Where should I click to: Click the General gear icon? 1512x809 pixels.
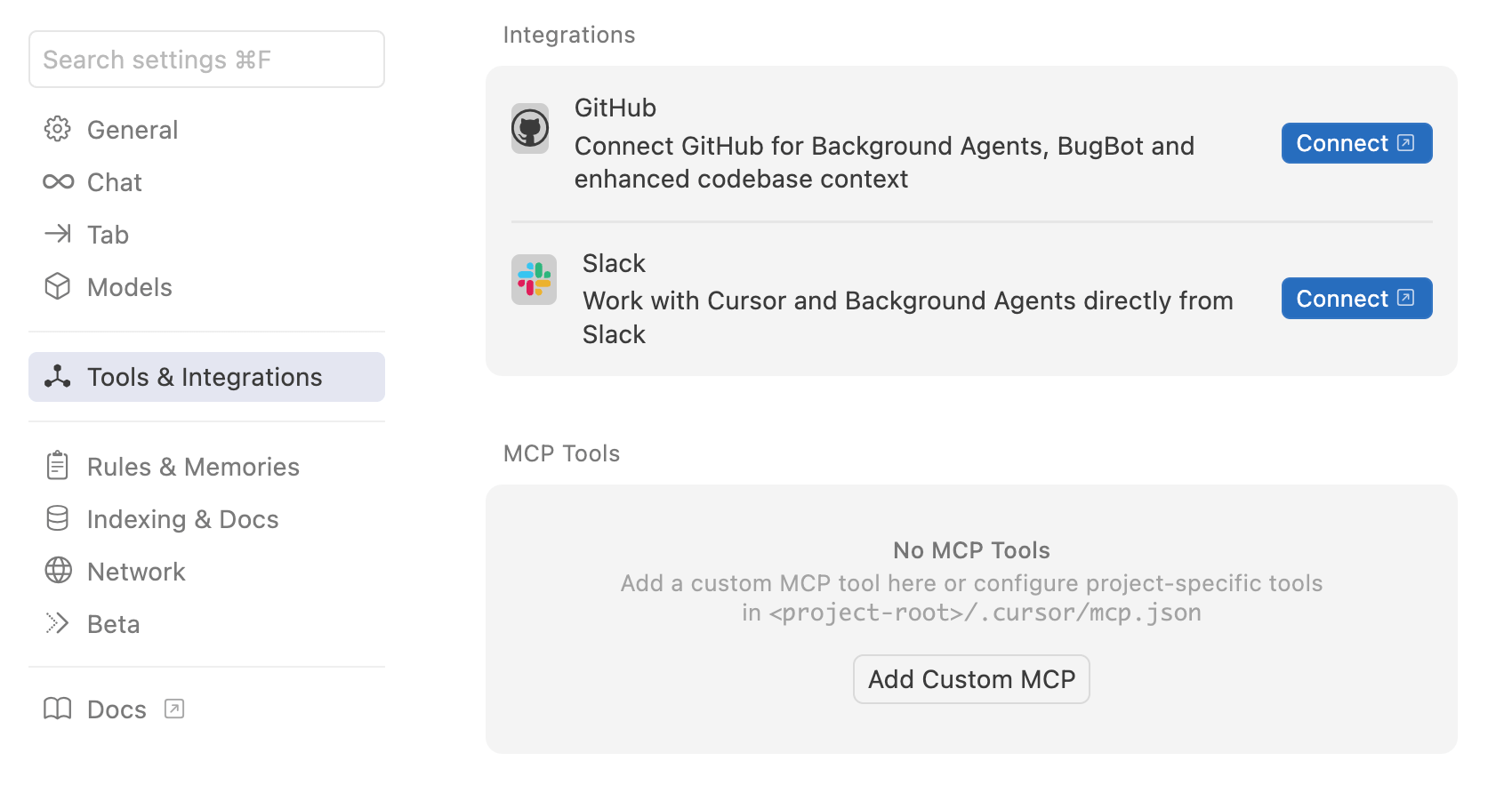point(58,129)
